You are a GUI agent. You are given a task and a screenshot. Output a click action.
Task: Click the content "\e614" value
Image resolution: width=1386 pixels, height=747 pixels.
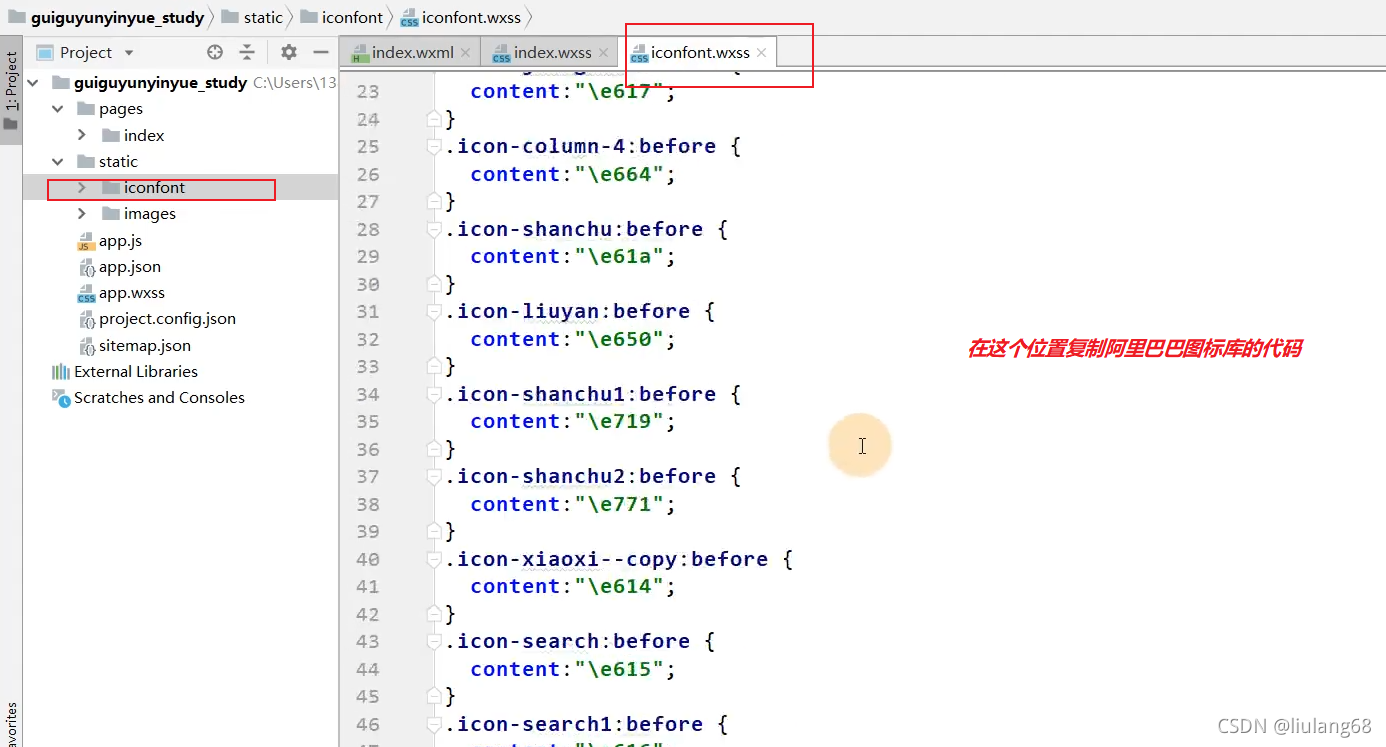pyautogui.click(x=619, y=586)
